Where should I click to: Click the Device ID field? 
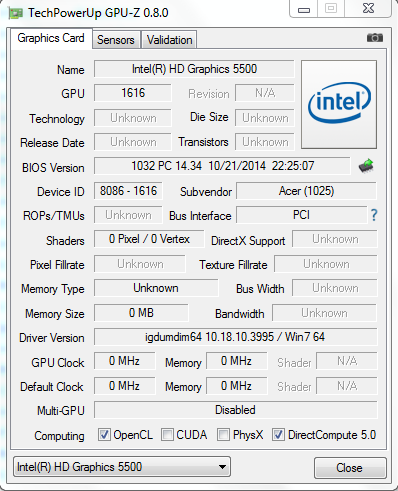coord(128,191)
